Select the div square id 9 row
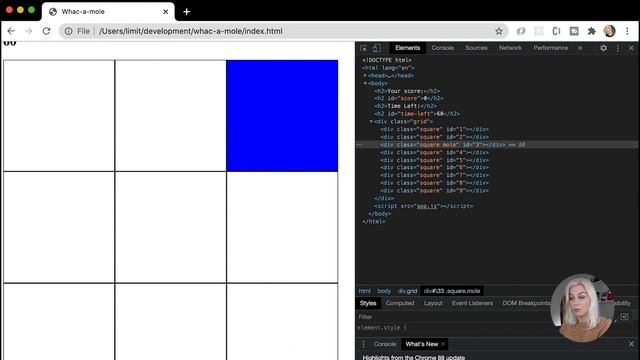 click(x=497, y=191)
